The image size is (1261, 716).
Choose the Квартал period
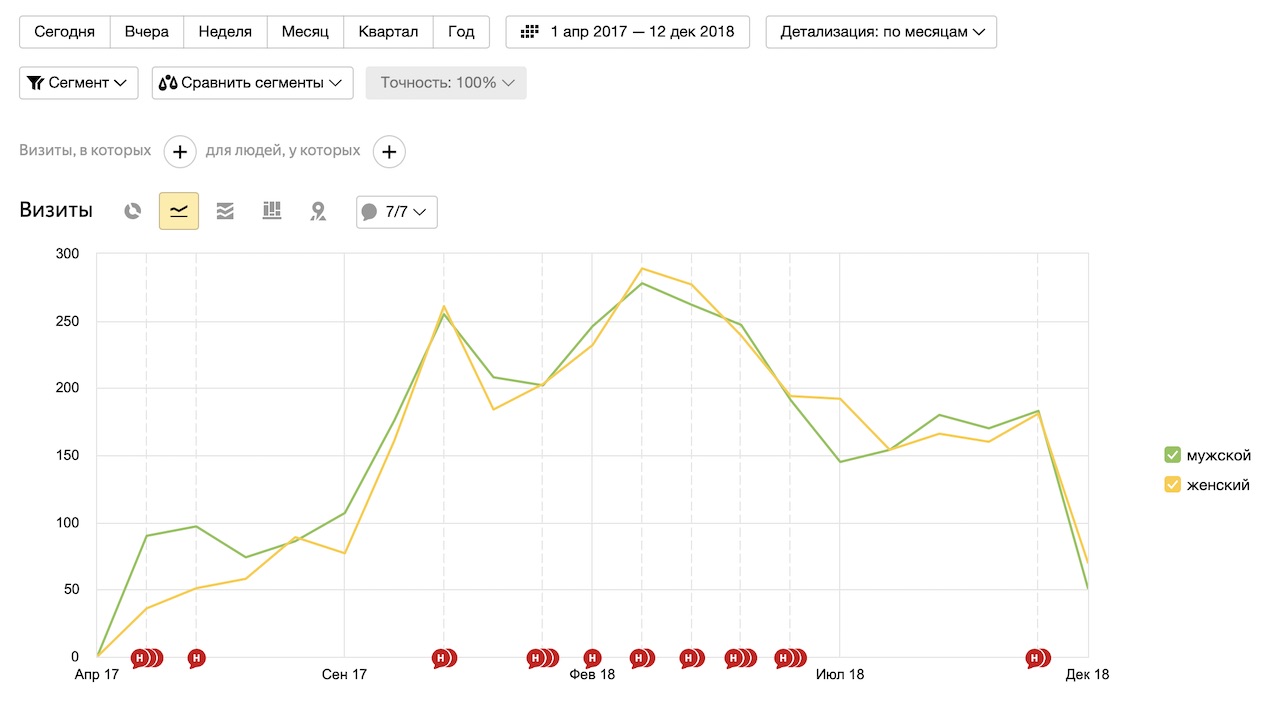tap(388, 32)
